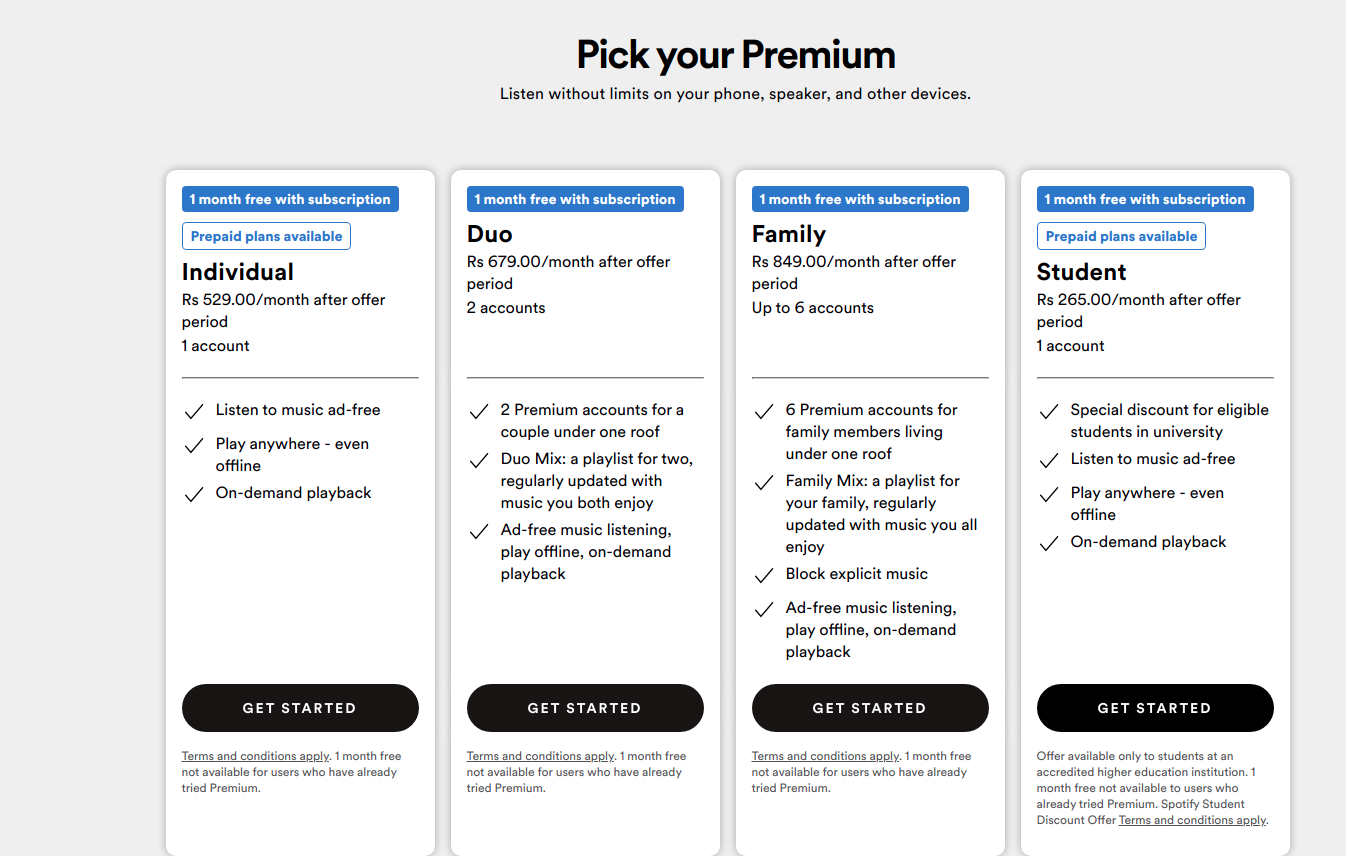Image resolution: width=1346 pixels, height=856 pixels.
Task: Click checkmark beside 2 Premium accounts for a couple
Action: coord(479,411)
